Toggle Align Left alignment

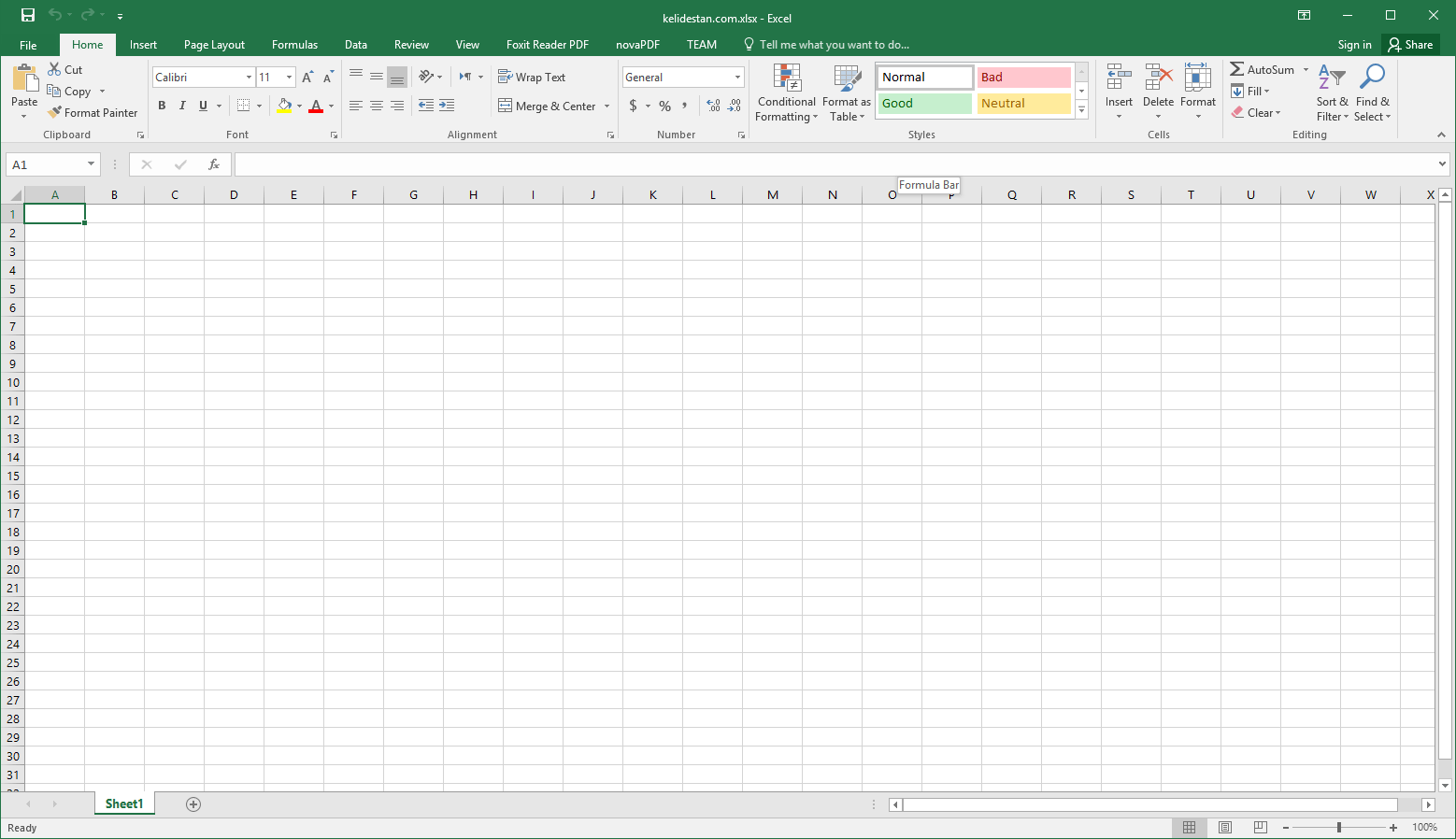coord(356,106)
